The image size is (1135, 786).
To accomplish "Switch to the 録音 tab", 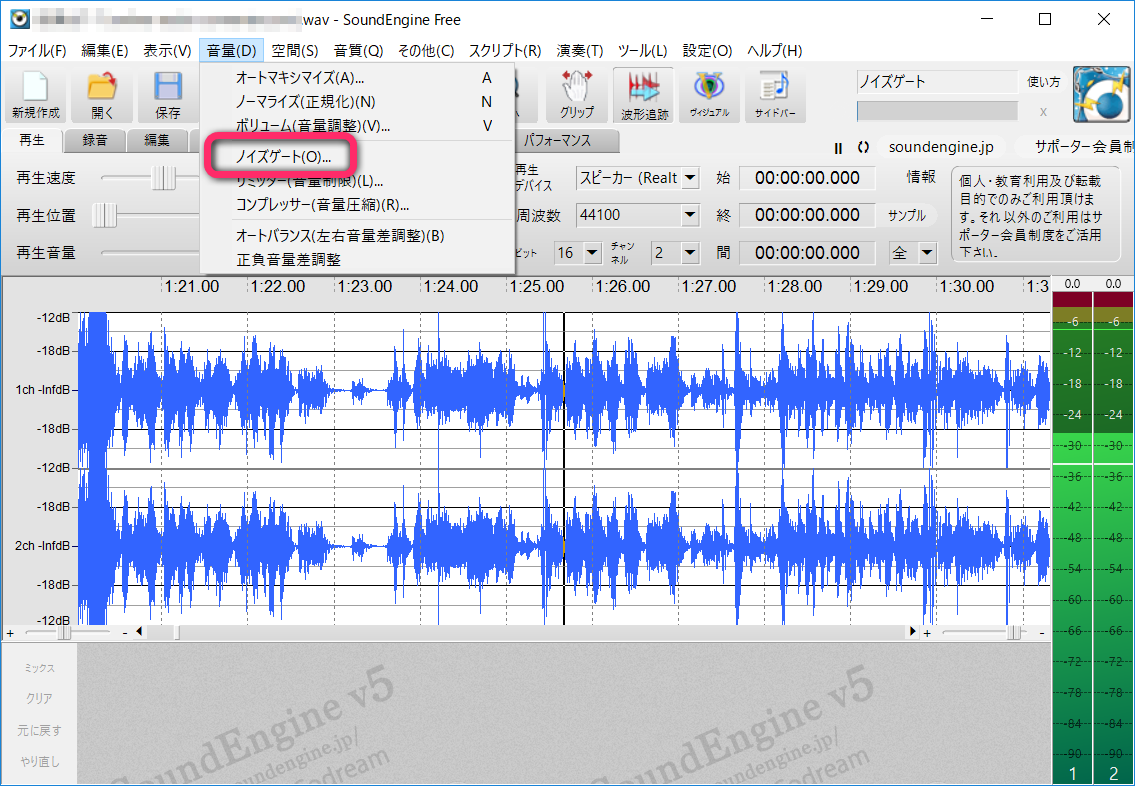I will coord(94,140).
